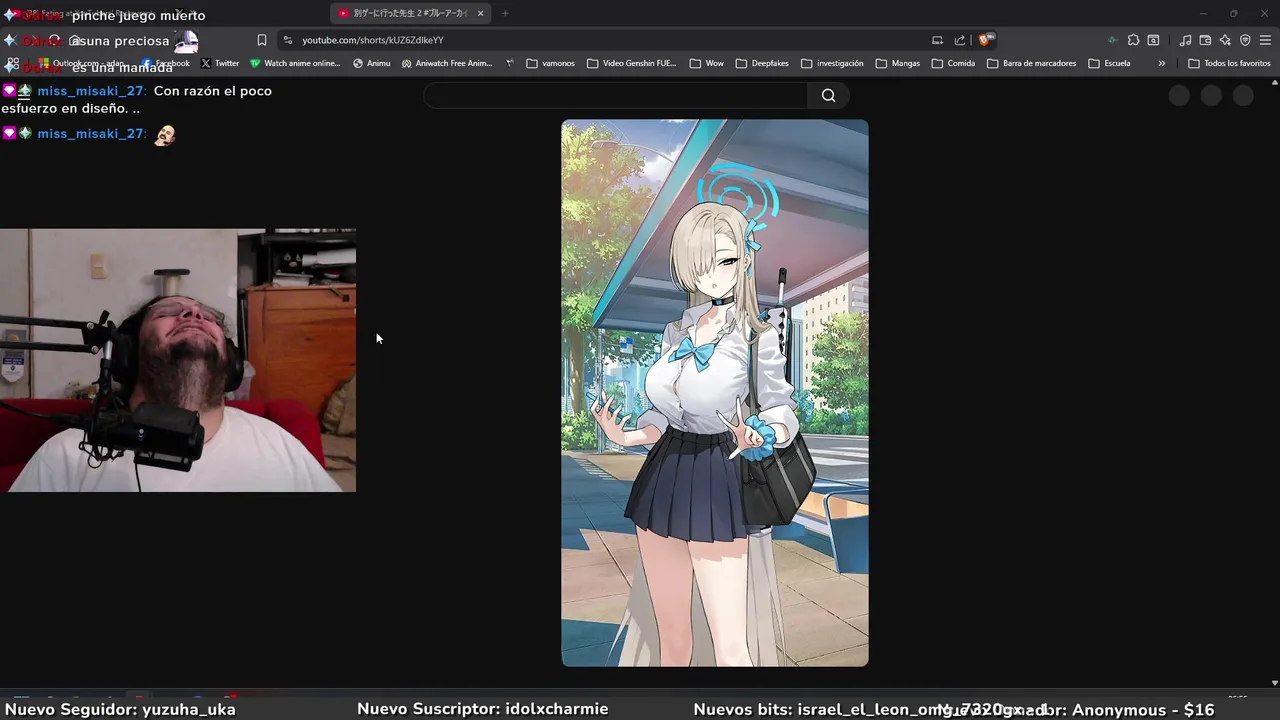The height and width of the screenshot is (720, 1280).
Task: Open the Todos los favoritos folder
Action: click(1229, 63)
